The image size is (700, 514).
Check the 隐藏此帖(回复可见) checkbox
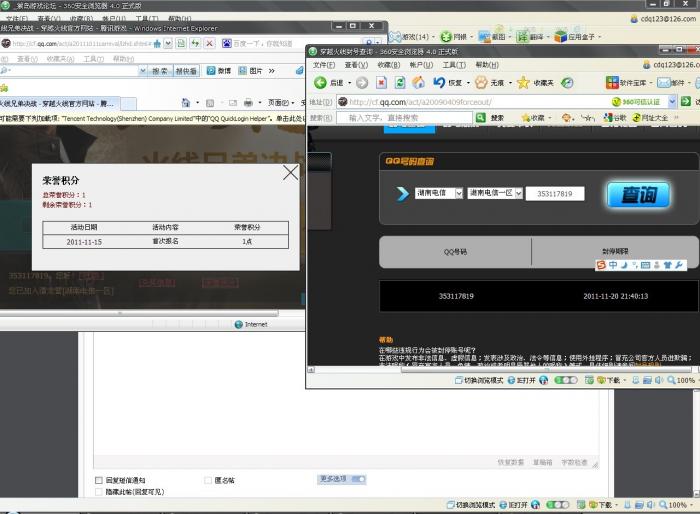coord(99,492)
